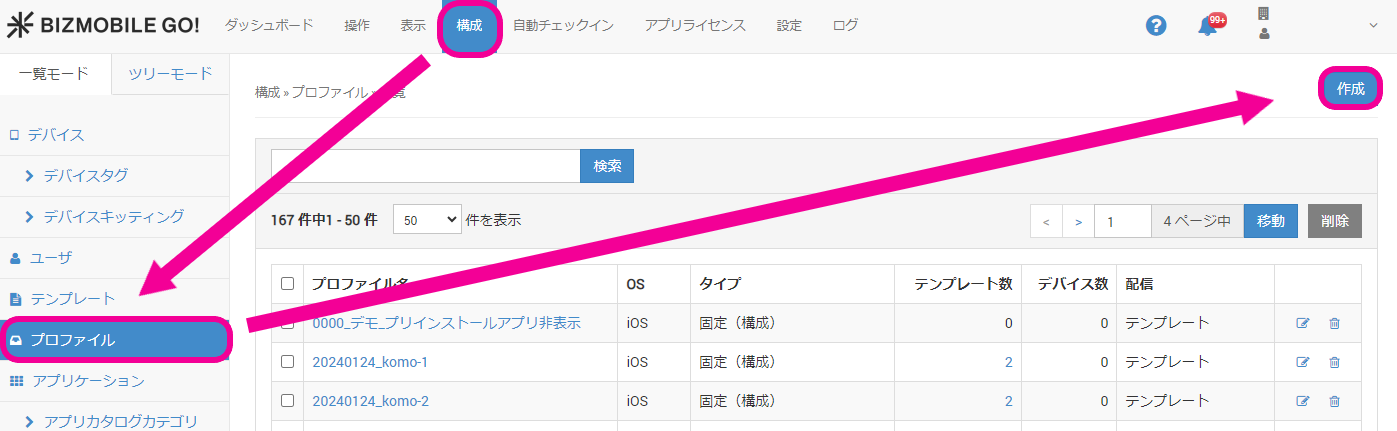1397x431 pixels.
Task: Click the BIZMOBILE GO! logo
Action: click(104, 26)
